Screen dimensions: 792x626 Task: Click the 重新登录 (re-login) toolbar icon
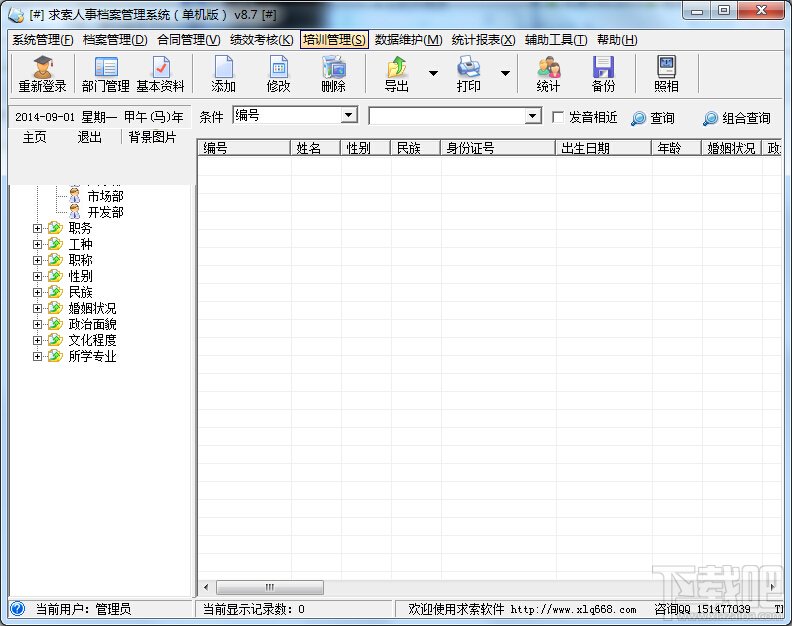[x=42, y=67]
